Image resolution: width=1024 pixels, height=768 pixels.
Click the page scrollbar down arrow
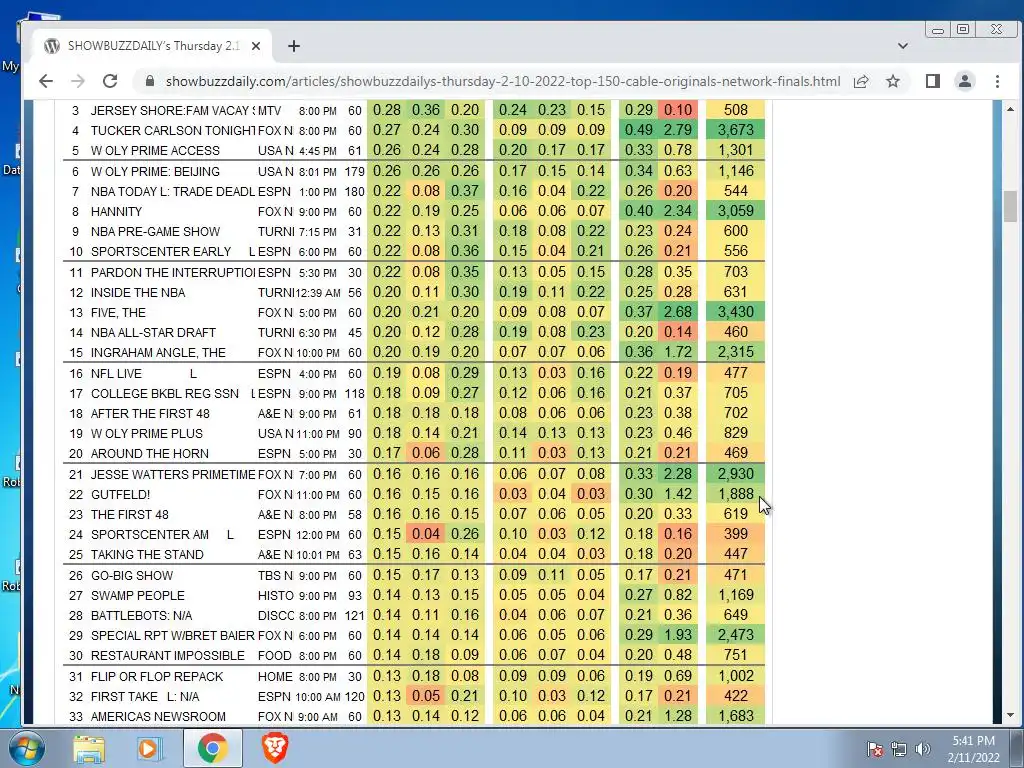[1010, 715]
